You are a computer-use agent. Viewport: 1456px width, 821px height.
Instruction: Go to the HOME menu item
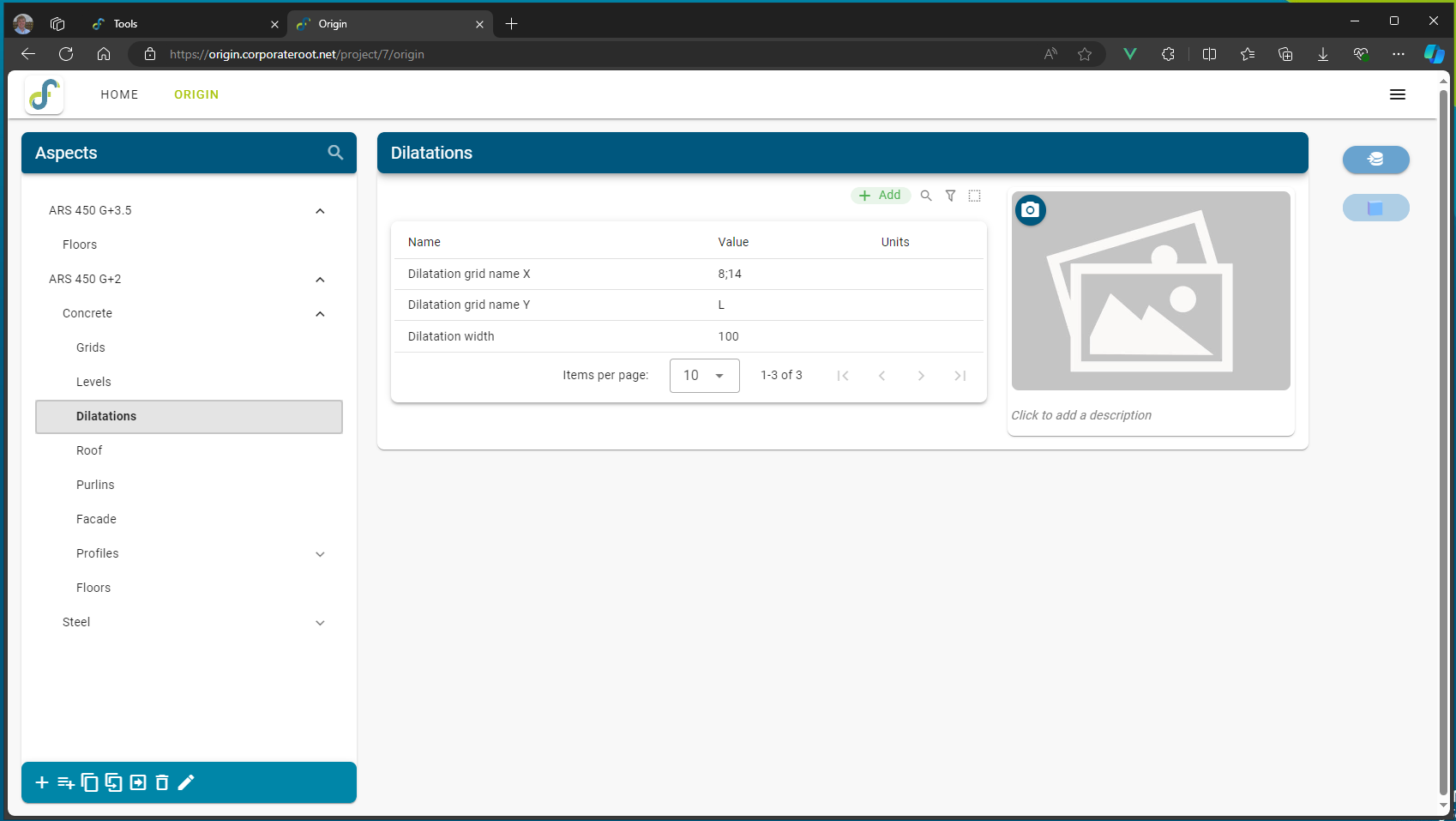pos(119,94)
